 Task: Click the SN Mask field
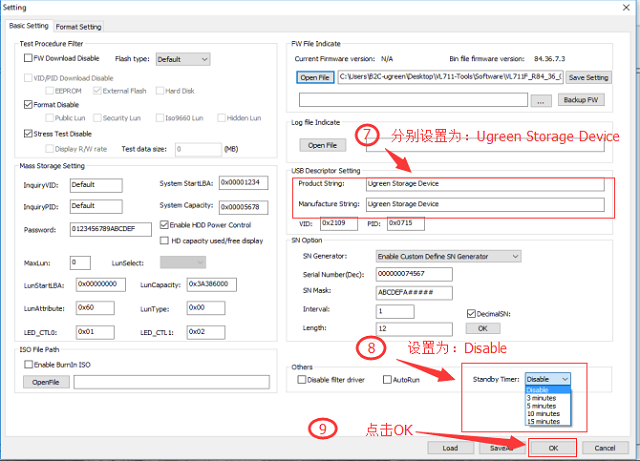pyautogui.click(x=414, y=293)
